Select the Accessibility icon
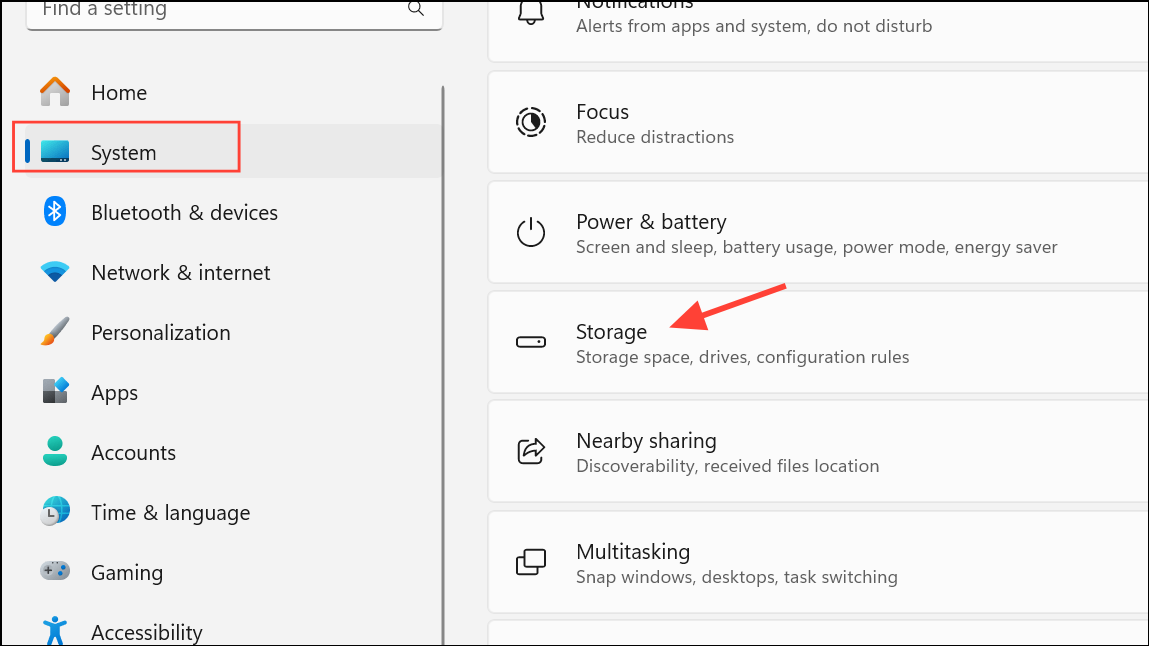This screenshot has width=1149, height=646. (54, 631)
